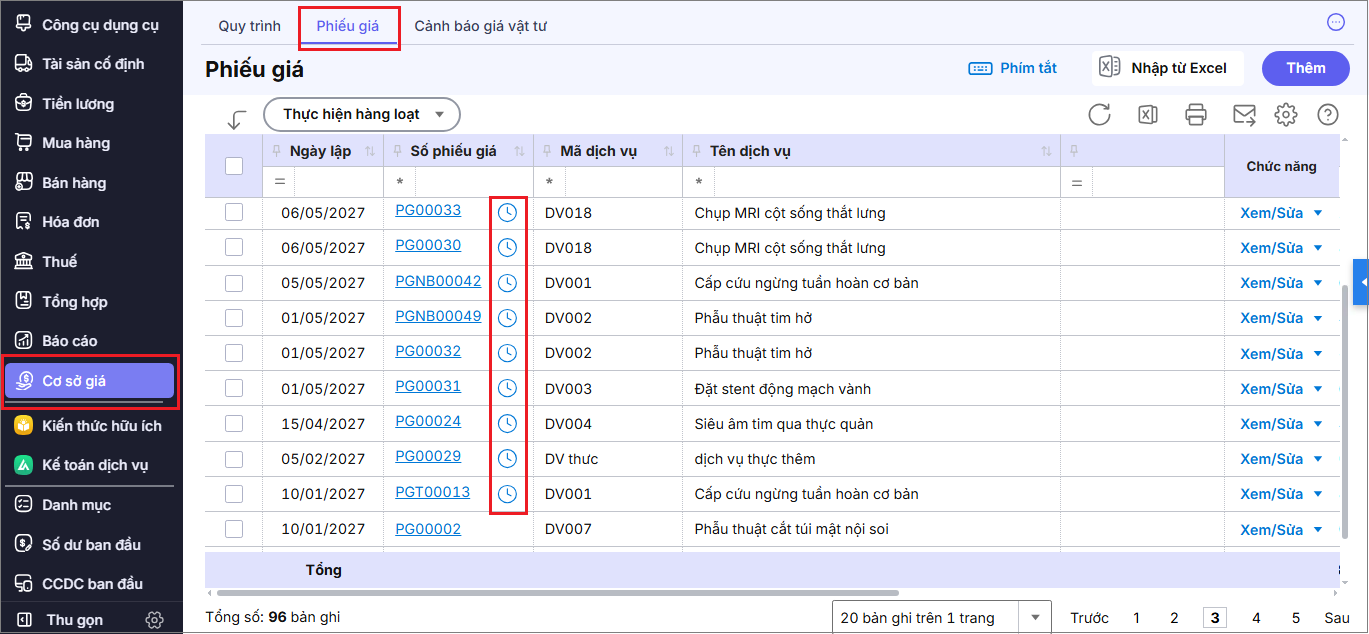Viewport: 1369px width, 634px height.
Task: Open the Ngày lập filter operator
Action: click(x=279, y=183)
